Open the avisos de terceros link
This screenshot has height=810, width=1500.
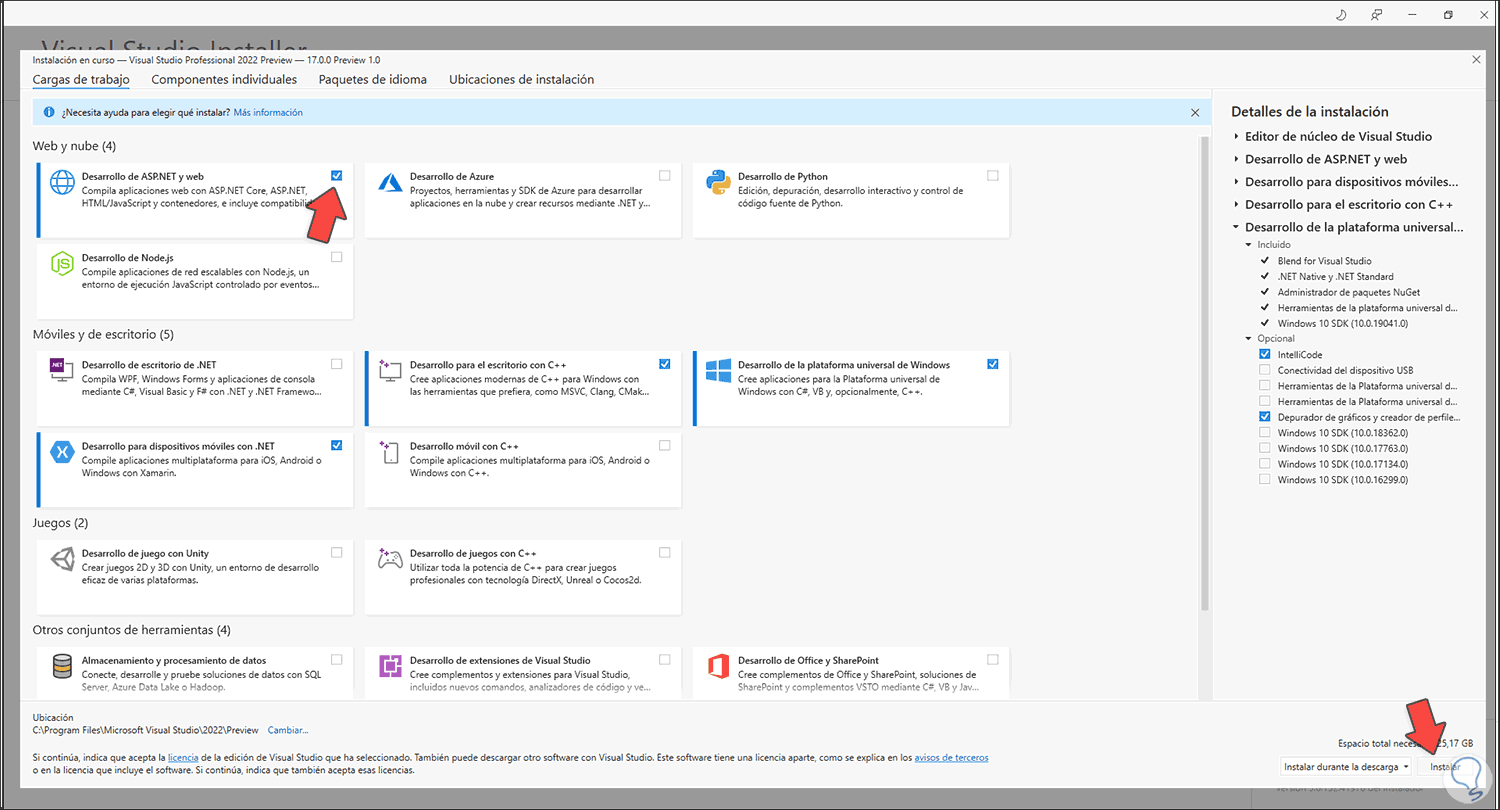point(951,758)
